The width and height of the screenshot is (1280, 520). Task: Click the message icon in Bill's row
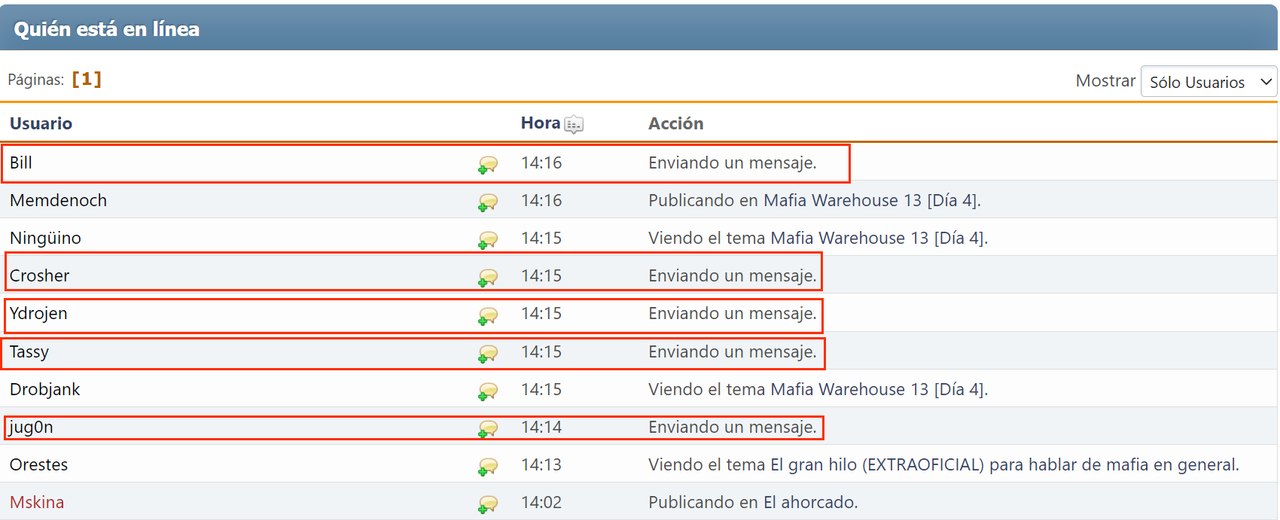pos(488,164)
